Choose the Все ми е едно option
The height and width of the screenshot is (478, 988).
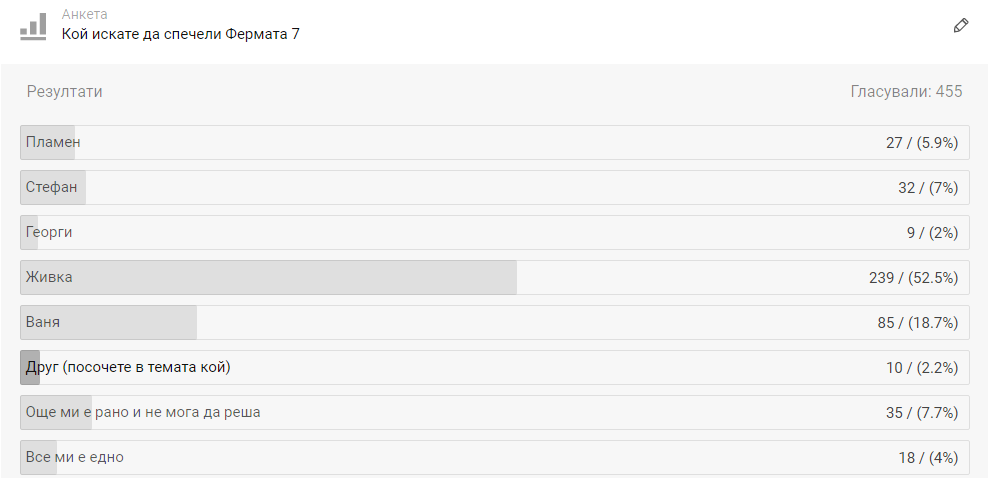coord(495,457)
